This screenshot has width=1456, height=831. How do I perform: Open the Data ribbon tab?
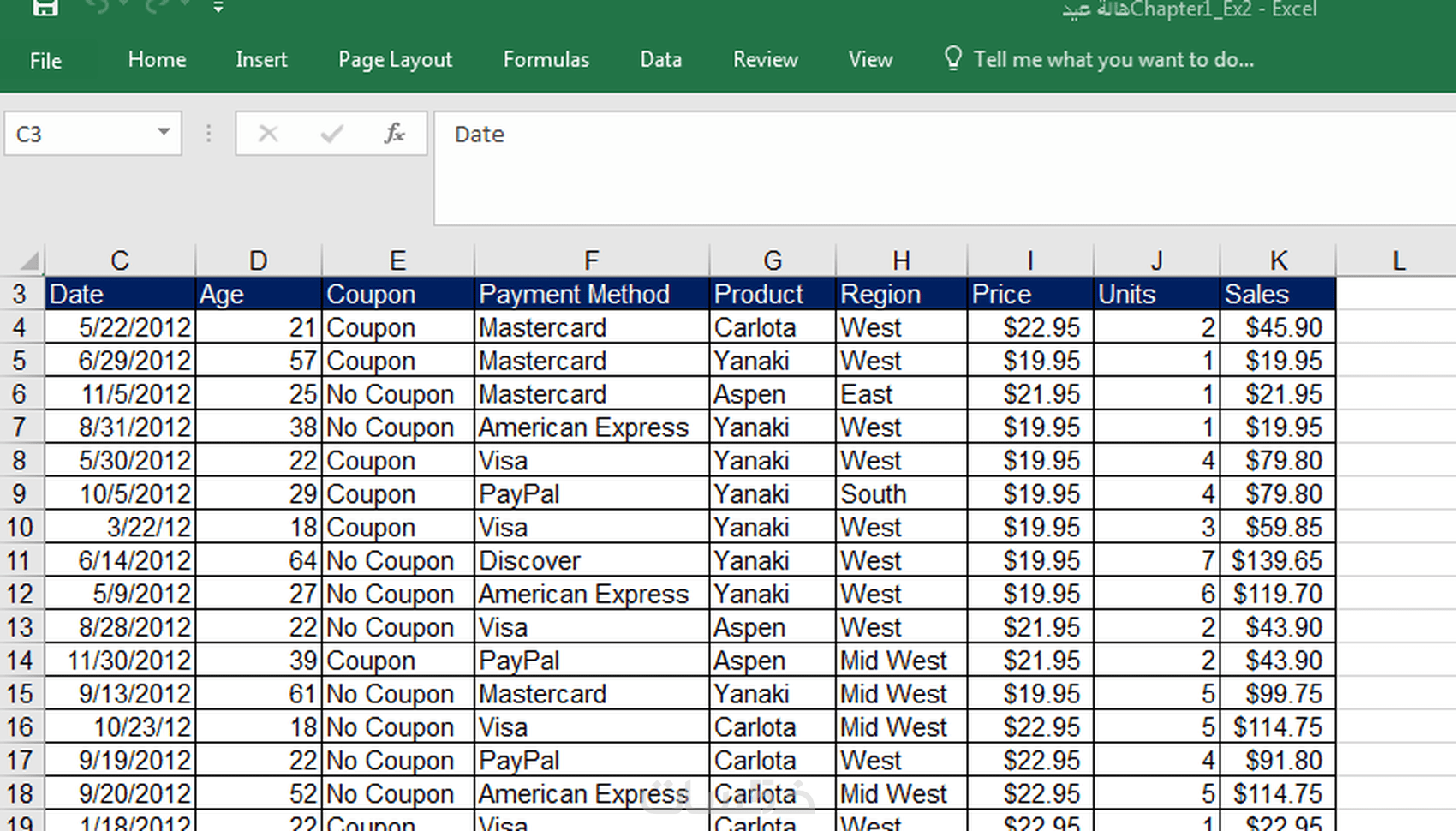pos(660,59)
